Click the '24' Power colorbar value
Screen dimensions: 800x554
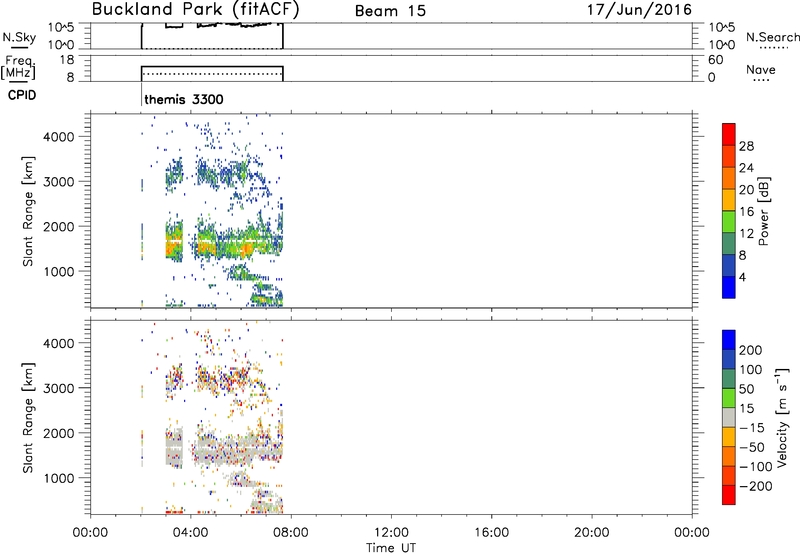pos(746,168)
